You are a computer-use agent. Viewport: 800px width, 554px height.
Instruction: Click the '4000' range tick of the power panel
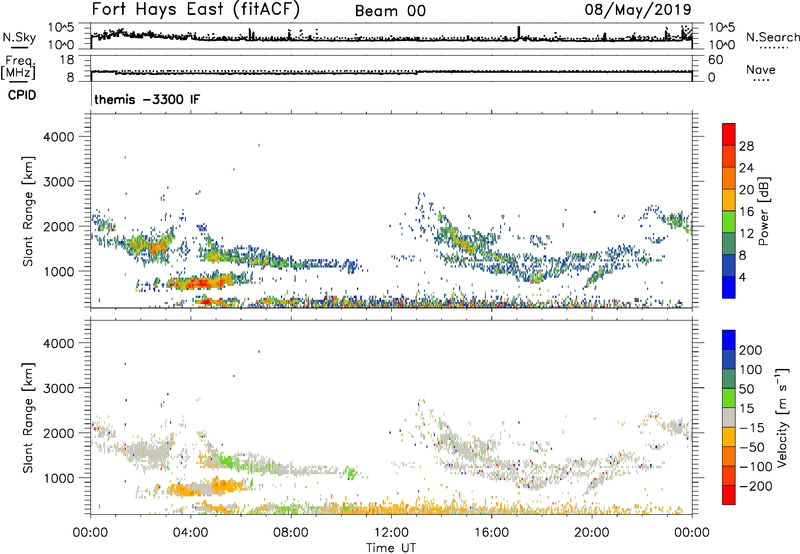[58, 137]
